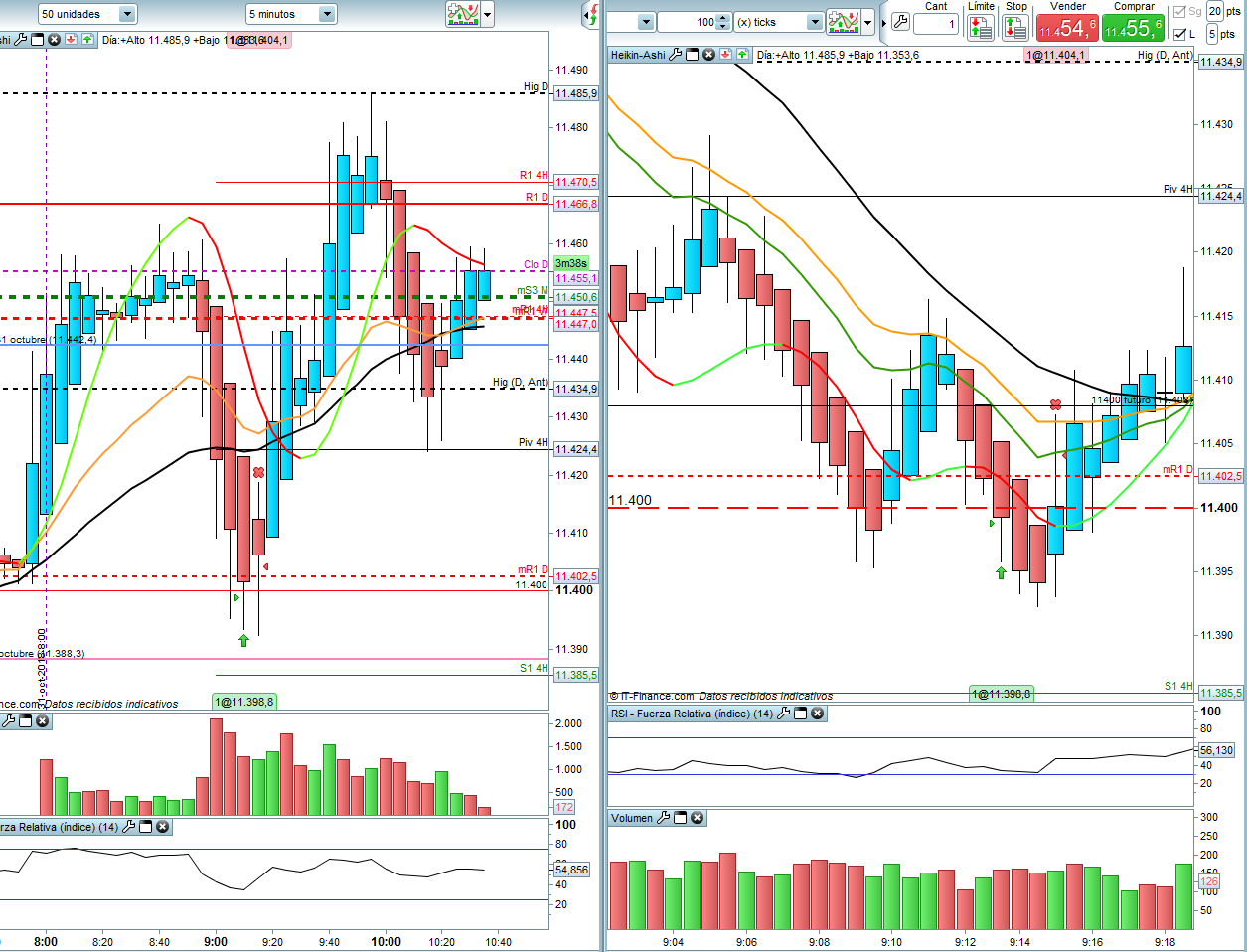The image size is (1247, 952).
Task: Open left price chart settings wrench
Action: pyautogui.click(x=20, y=40)
